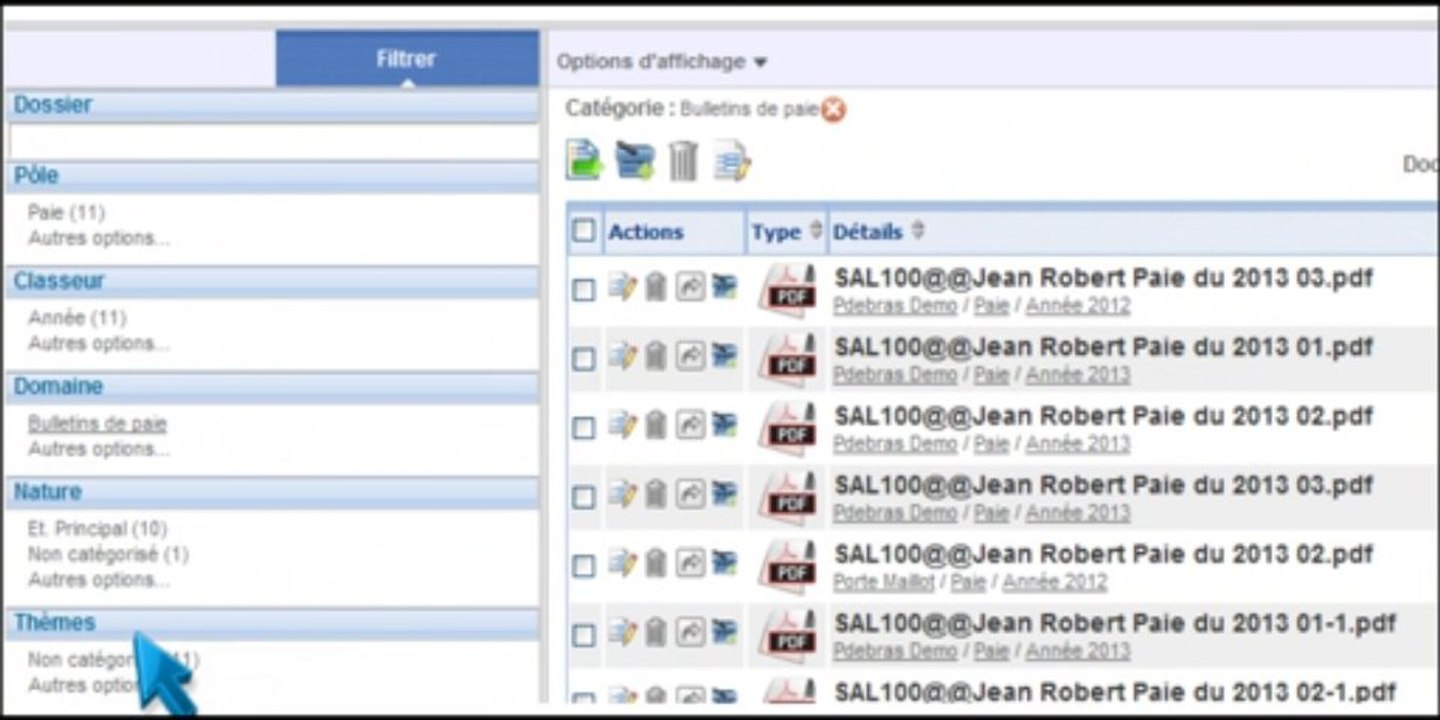Sort the table by the Type column
This screenshot has width=1440, height=720.
[788, 232]
